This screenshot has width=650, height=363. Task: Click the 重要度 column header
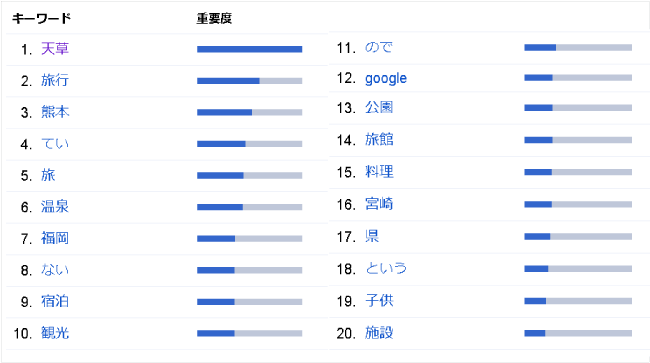point(214,18)
